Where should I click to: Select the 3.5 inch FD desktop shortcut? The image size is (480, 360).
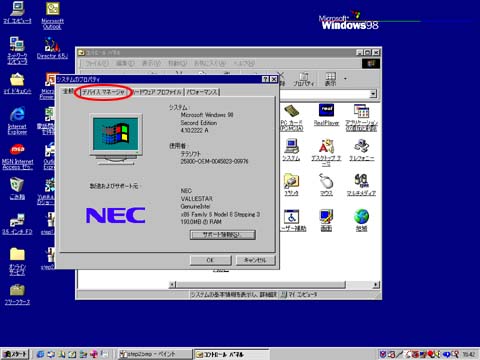tap(17, 223)
